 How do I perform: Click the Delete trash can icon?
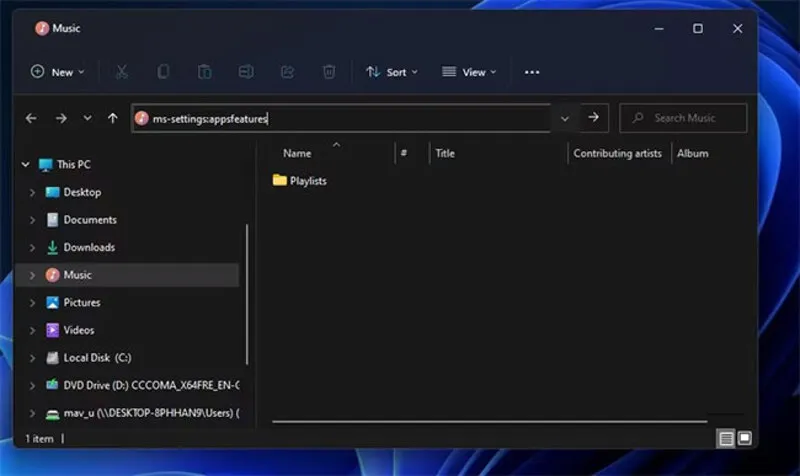(329, 72)
